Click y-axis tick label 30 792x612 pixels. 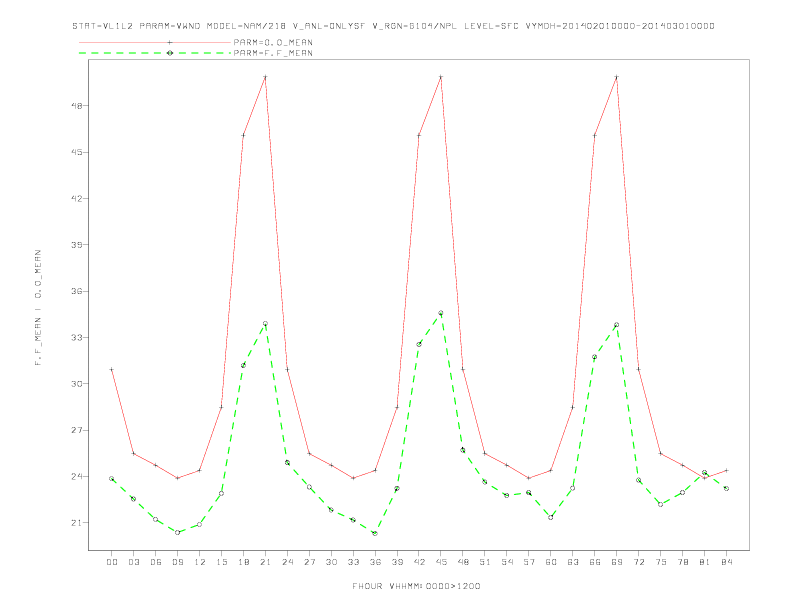coord(77,384)
